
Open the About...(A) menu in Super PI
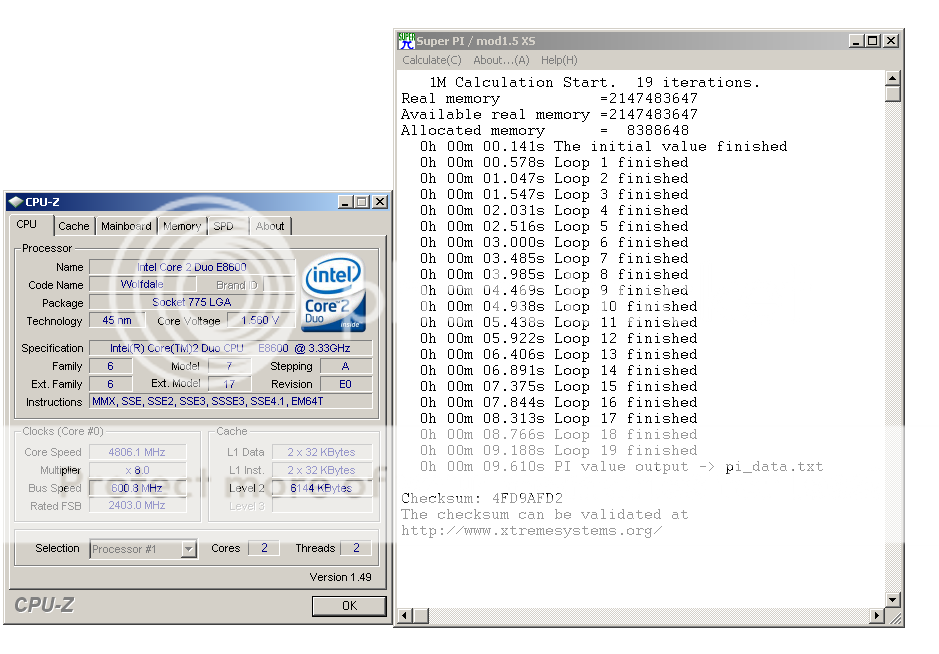pos(501,60)
